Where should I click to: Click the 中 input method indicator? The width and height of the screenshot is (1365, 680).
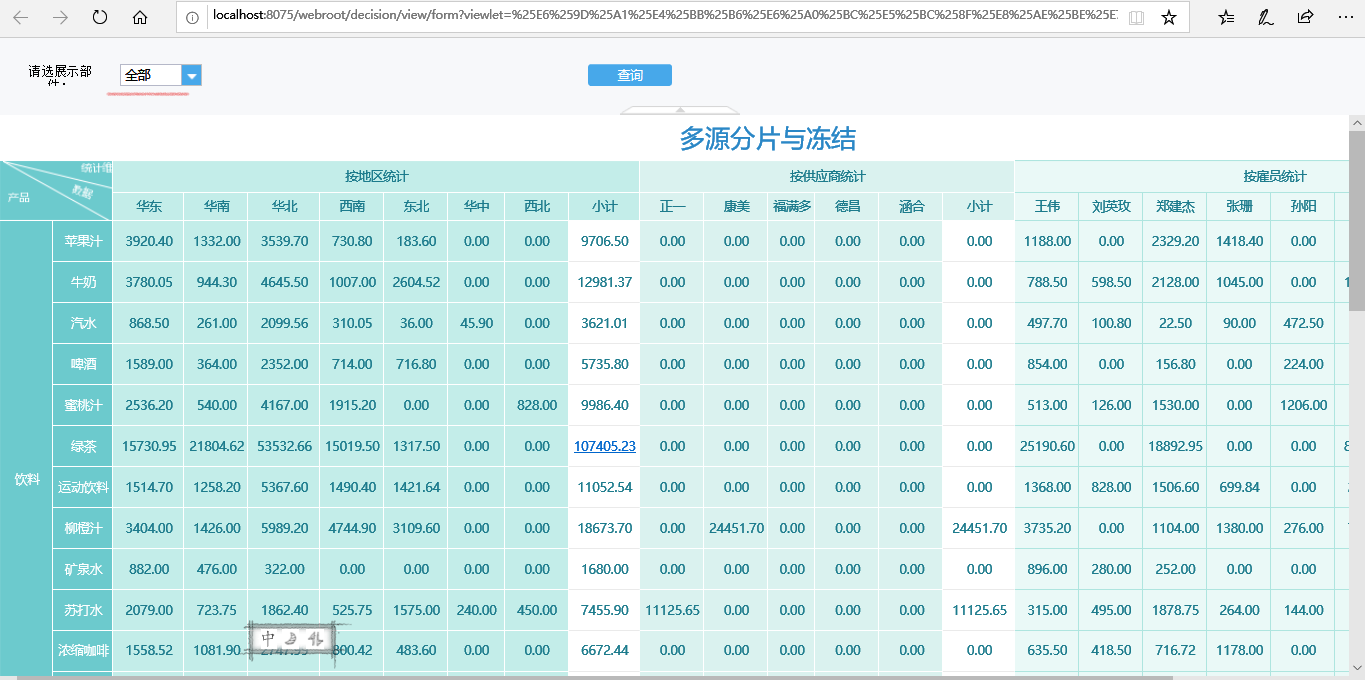[x=269, y=638]
